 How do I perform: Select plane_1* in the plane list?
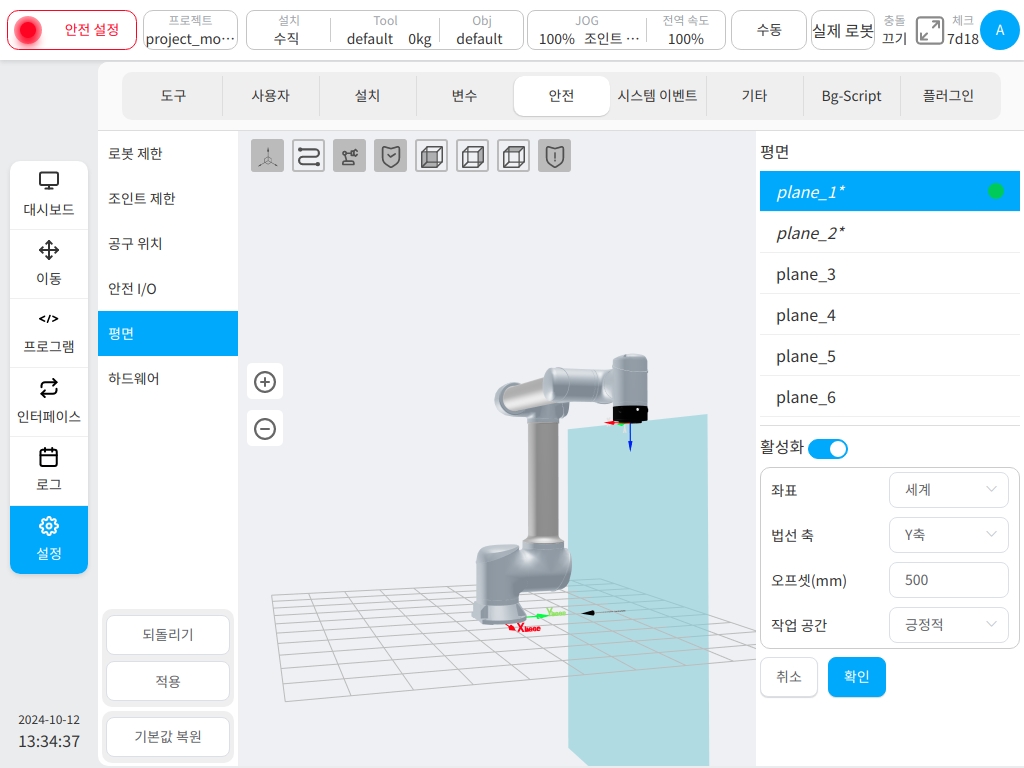pyautogui.click(x=889, y=191)
